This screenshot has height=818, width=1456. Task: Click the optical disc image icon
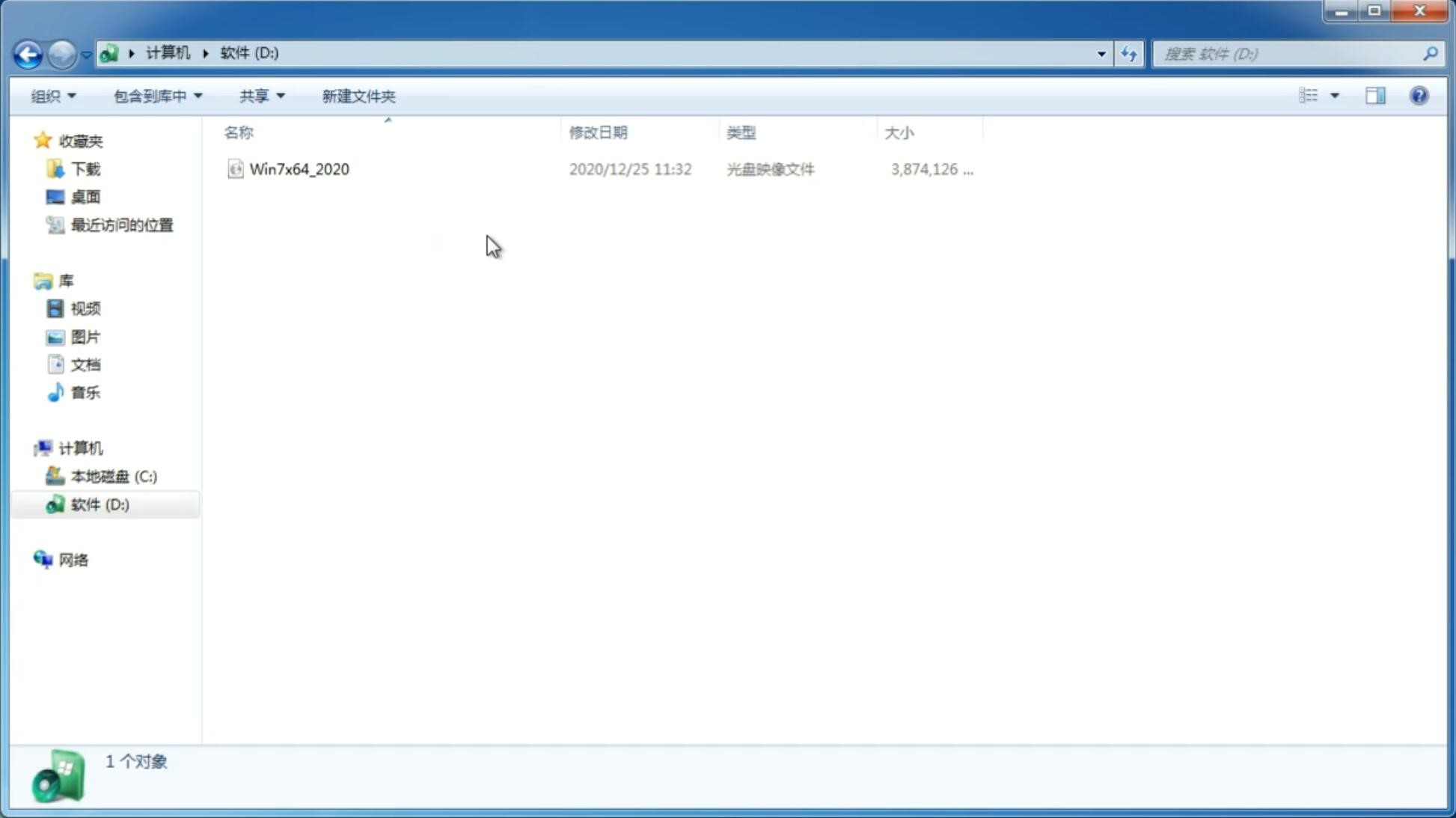click(x=235, y=169)
